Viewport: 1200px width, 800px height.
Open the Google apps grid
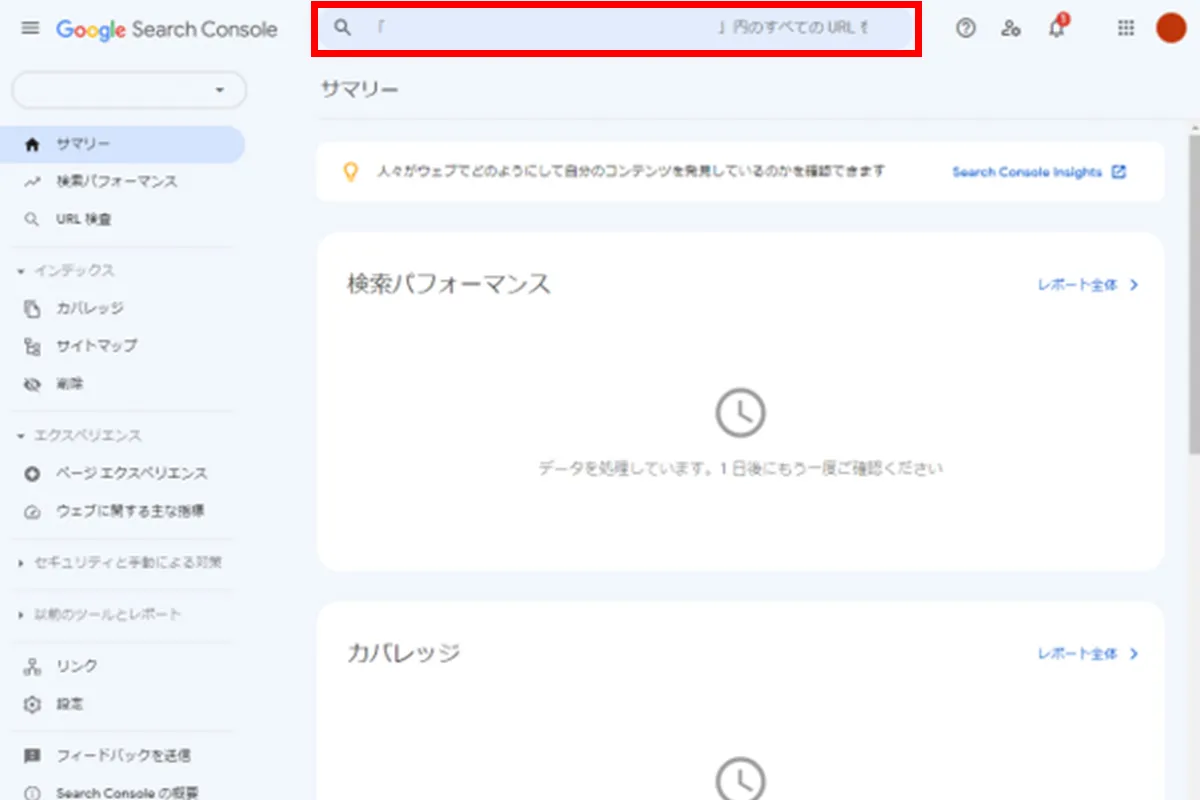[1125, 28]
